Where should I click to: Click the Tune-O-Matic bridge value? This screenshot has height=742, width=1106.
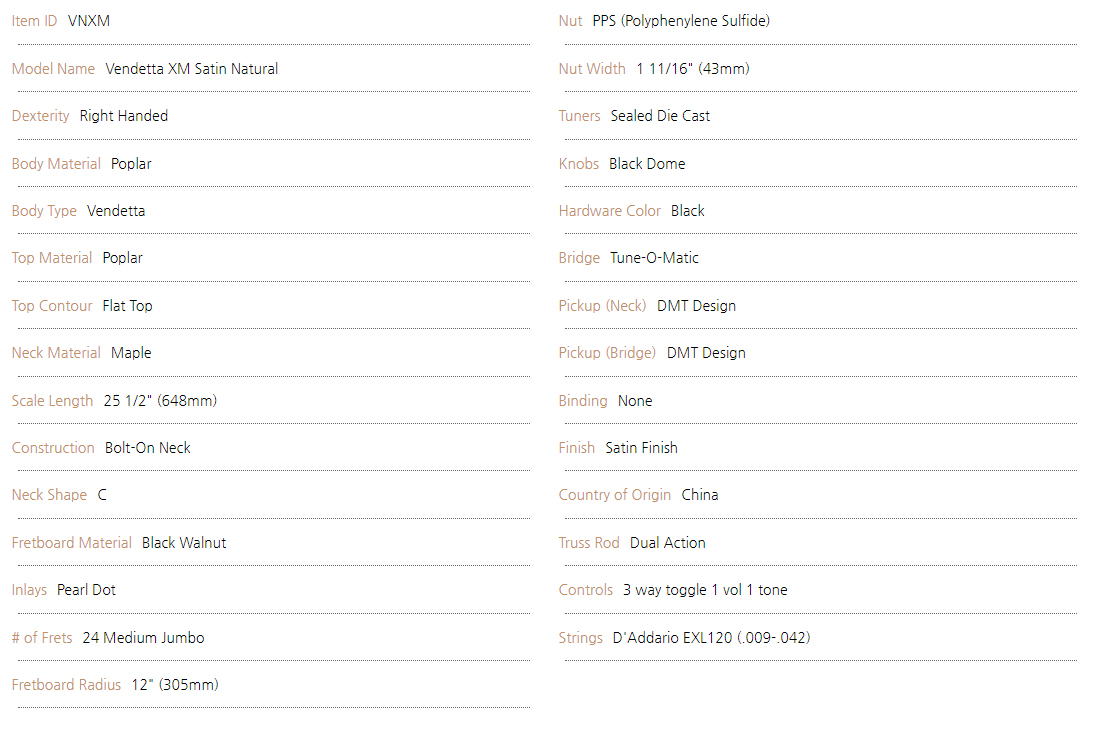654,258
